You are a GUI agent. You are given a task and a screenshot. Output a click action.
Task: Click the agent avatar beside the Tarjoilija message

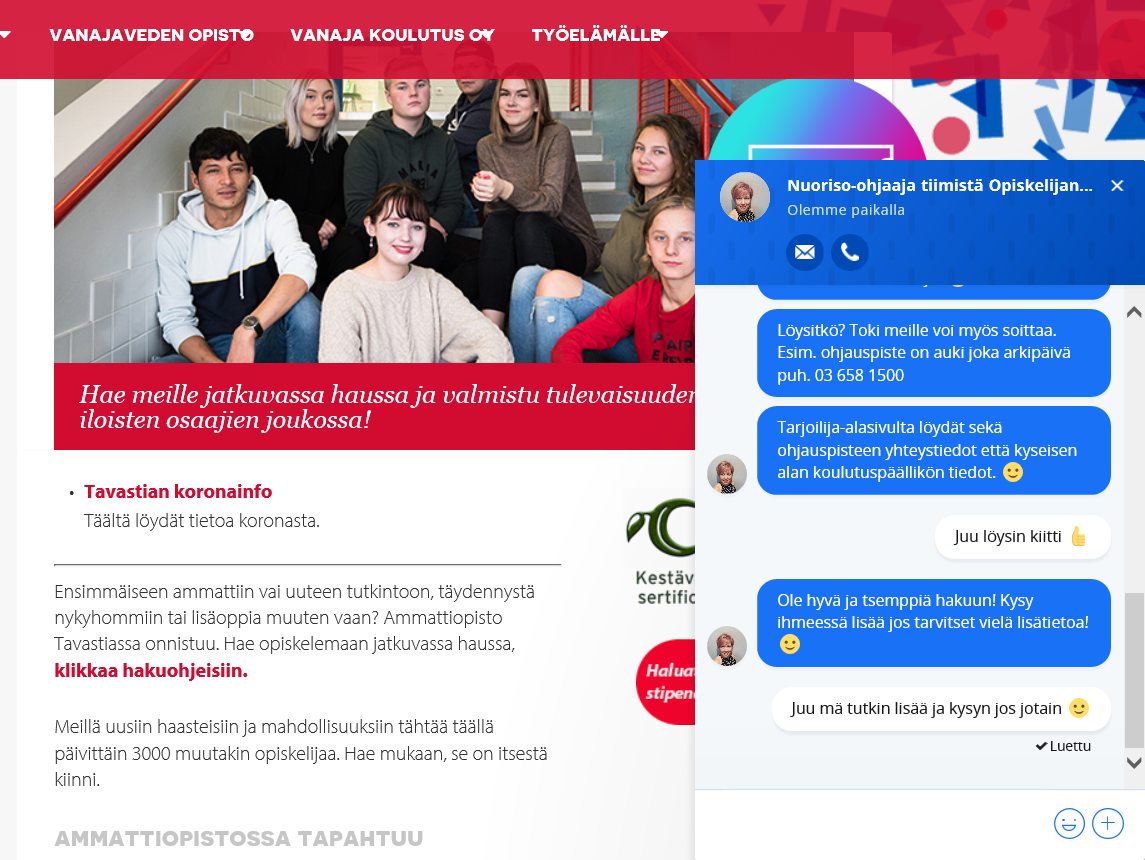pyautogui.click(x=727, y=474)
